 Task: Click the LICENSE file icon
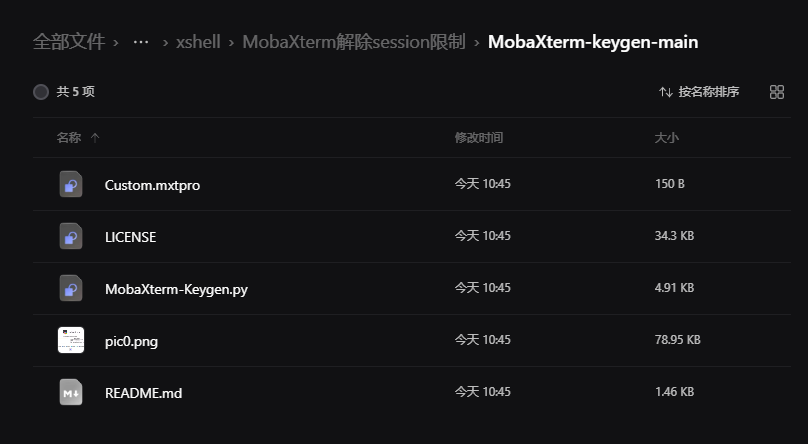click(x=70, y=236)
